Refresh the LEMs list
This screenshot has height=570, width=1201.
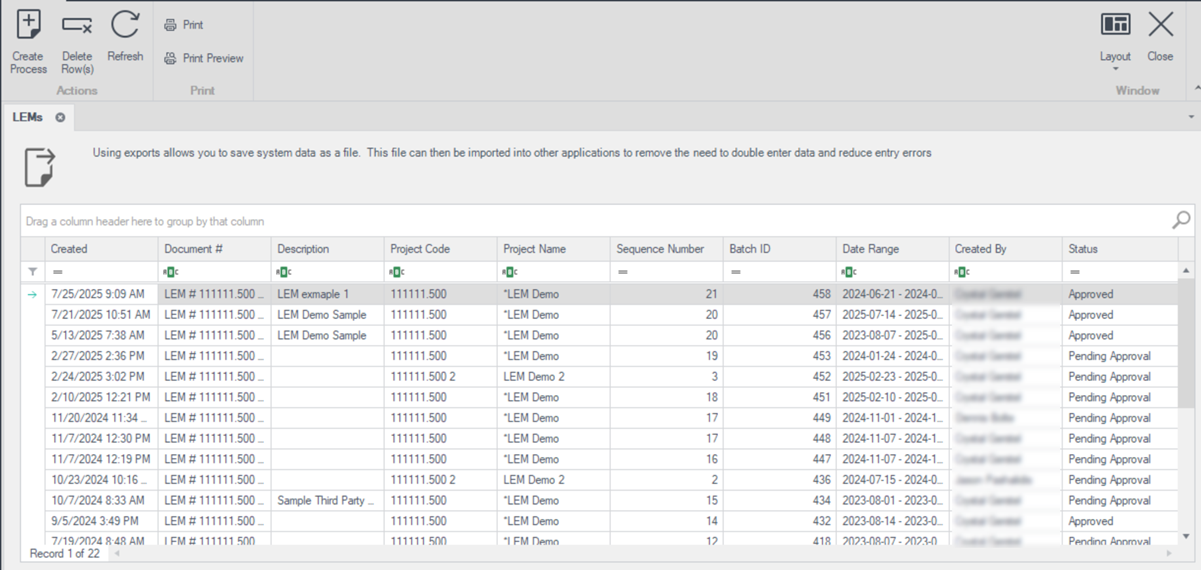[125, 26]
